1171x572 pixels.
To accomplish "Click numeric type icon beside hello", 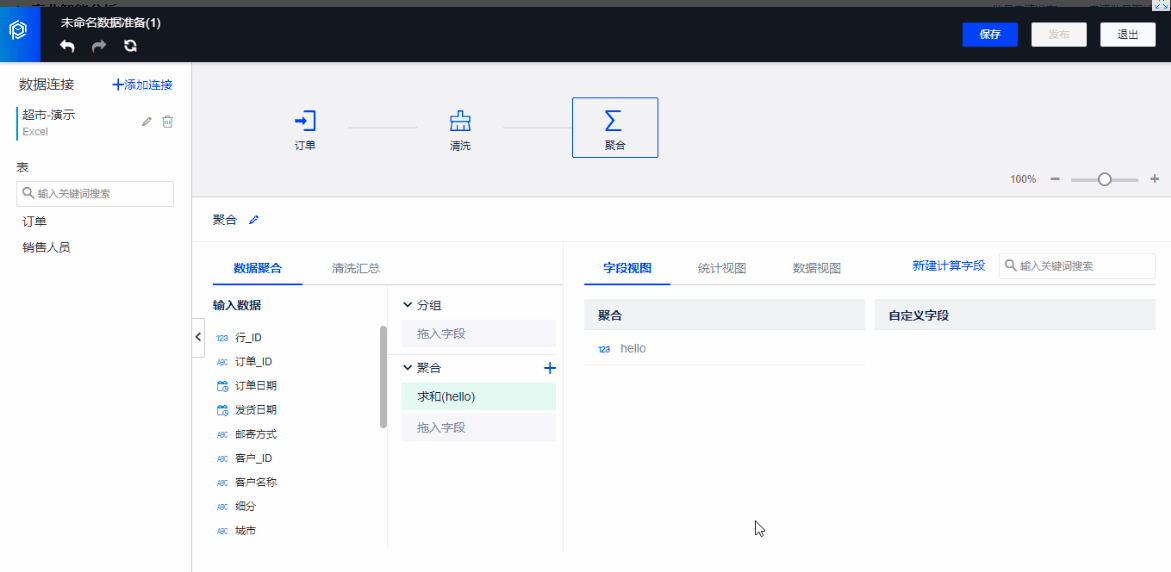I will click(x=604, y=349).
